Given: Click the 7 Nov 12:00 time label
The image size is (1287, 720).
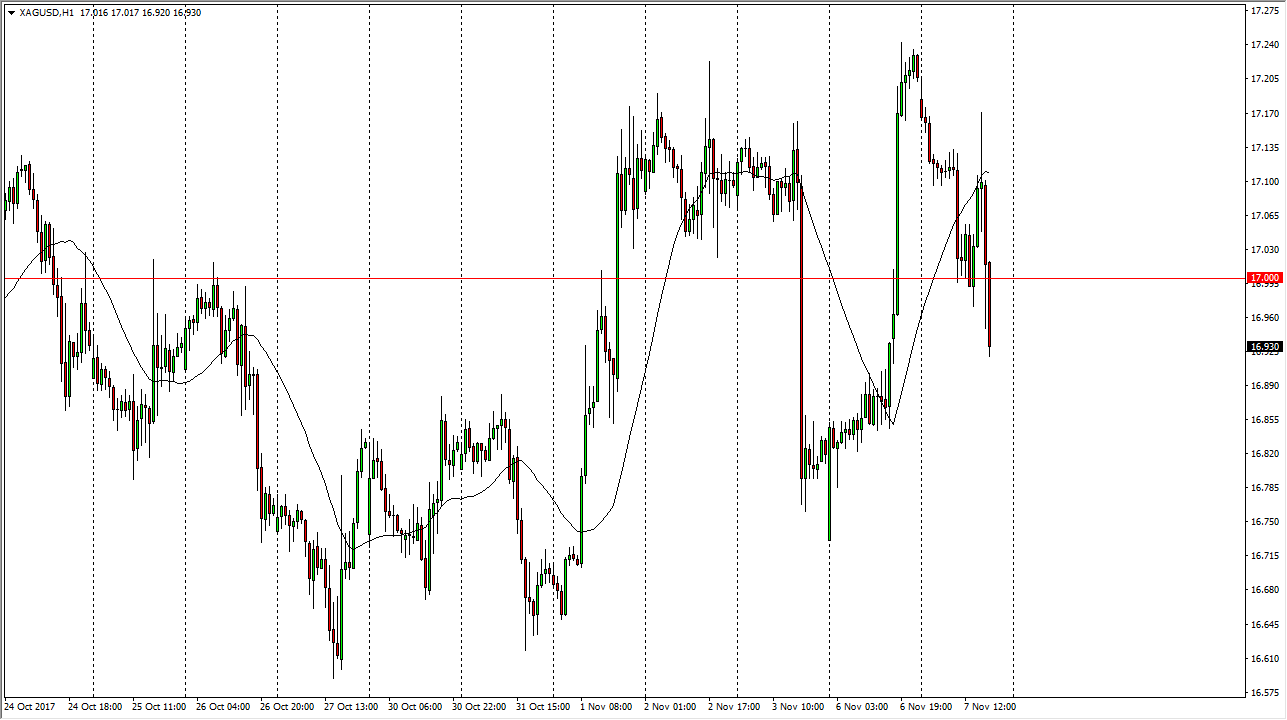Looking at the screenshot, I should [x=990, y=707].
